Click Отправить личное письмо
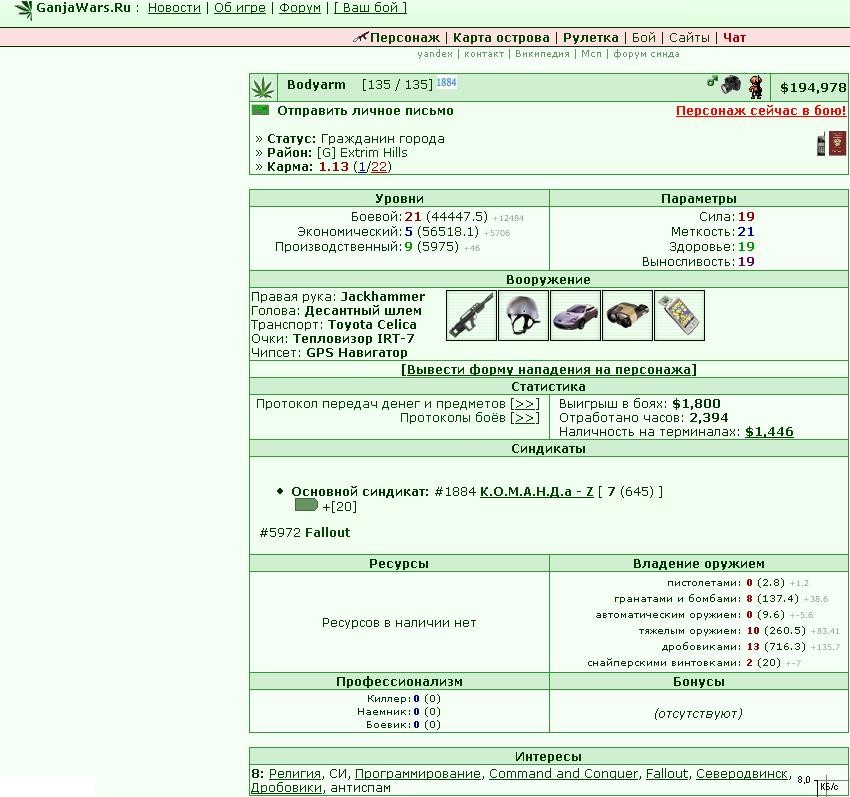This screenshot has height=797, width=850. pos(365,111)
